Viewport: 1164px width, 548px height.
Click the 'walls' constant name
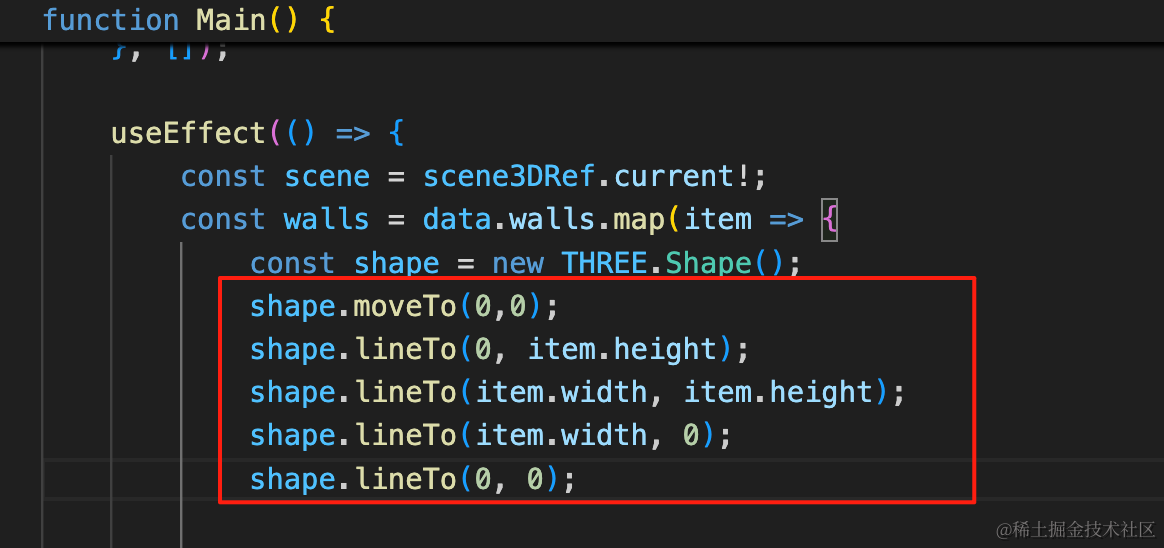click(326, 220)
